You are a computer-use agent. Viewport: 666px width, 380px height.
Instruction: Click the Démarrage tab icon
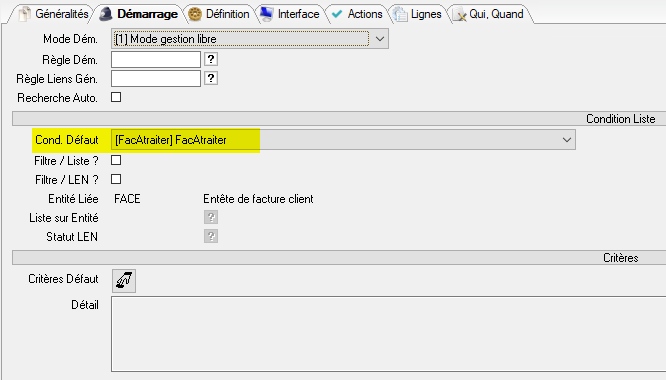click(105, 14)
